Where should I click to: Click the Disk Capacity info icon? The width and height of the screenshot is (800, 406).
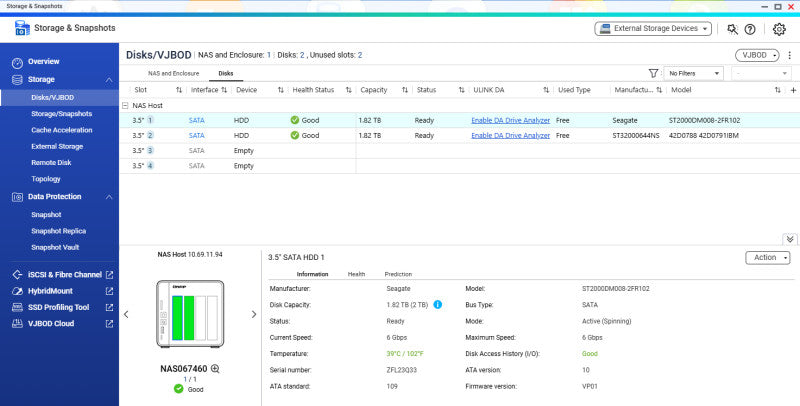tap(437, 304)
